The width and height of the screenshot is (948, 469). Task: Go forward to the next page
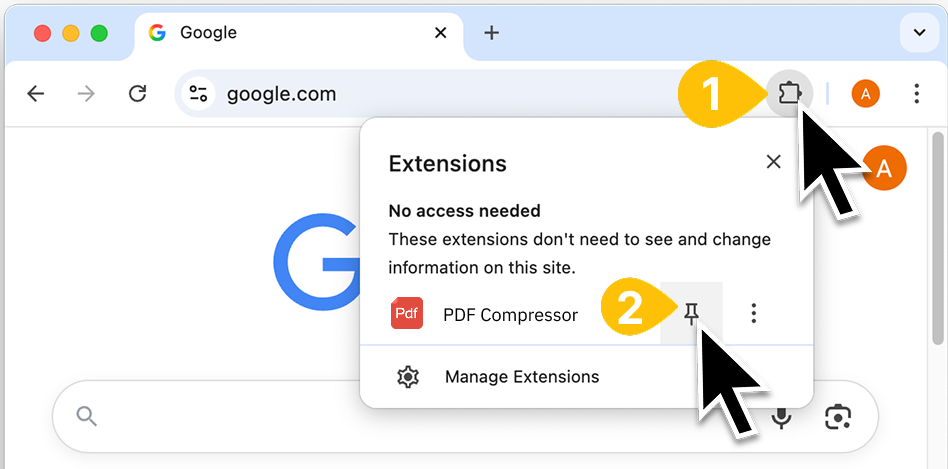tap(87, 94)
